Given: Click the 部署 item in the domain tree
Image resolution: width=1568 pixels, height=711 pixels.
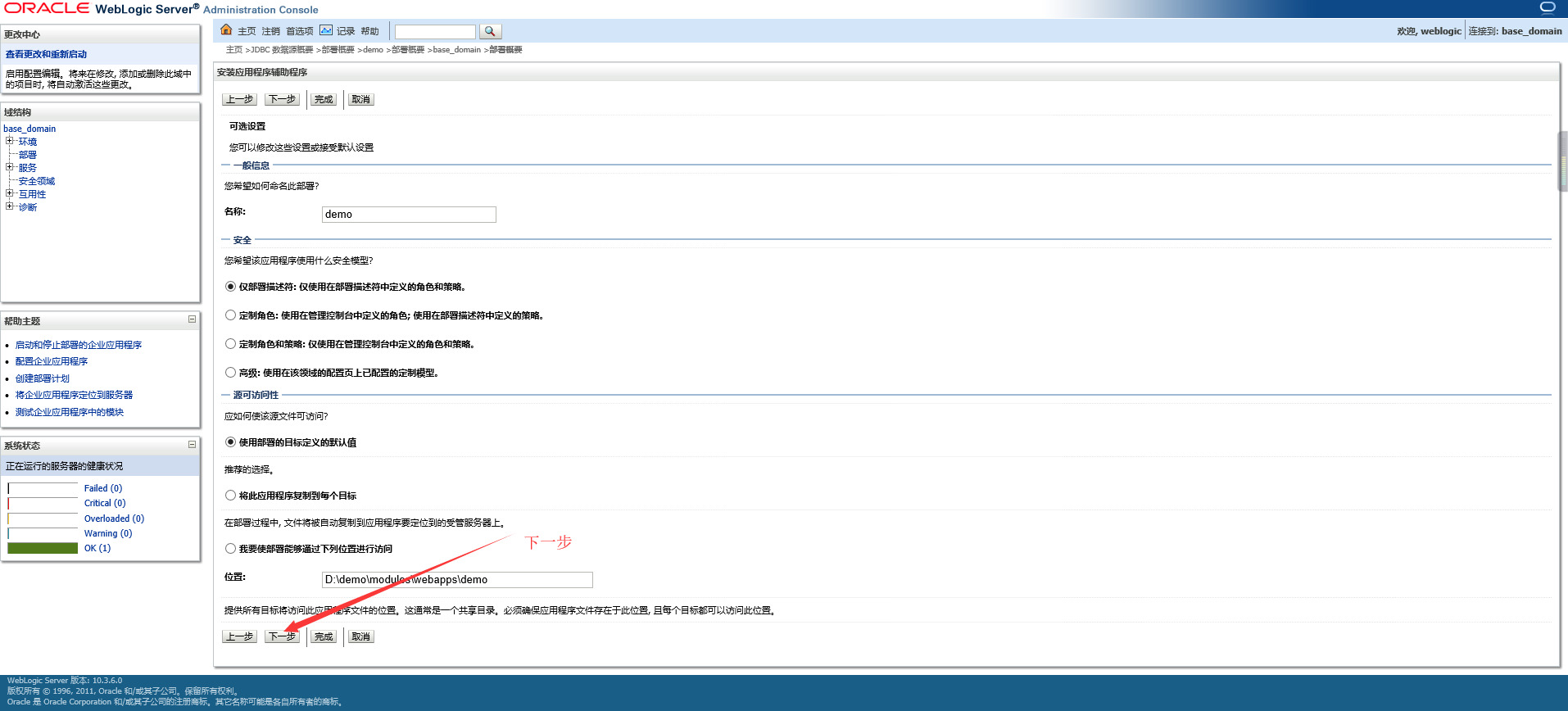Looking at the screenshot, I should (27, 155).
